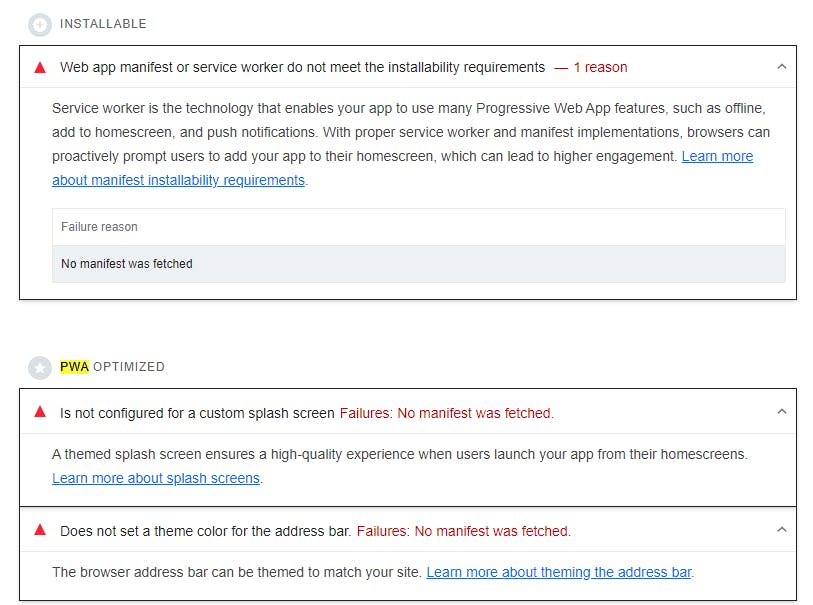813x605 pixels.
Task: Click the Installable plus circle icon
Action: pyautogui.click(x=40, y=24)
